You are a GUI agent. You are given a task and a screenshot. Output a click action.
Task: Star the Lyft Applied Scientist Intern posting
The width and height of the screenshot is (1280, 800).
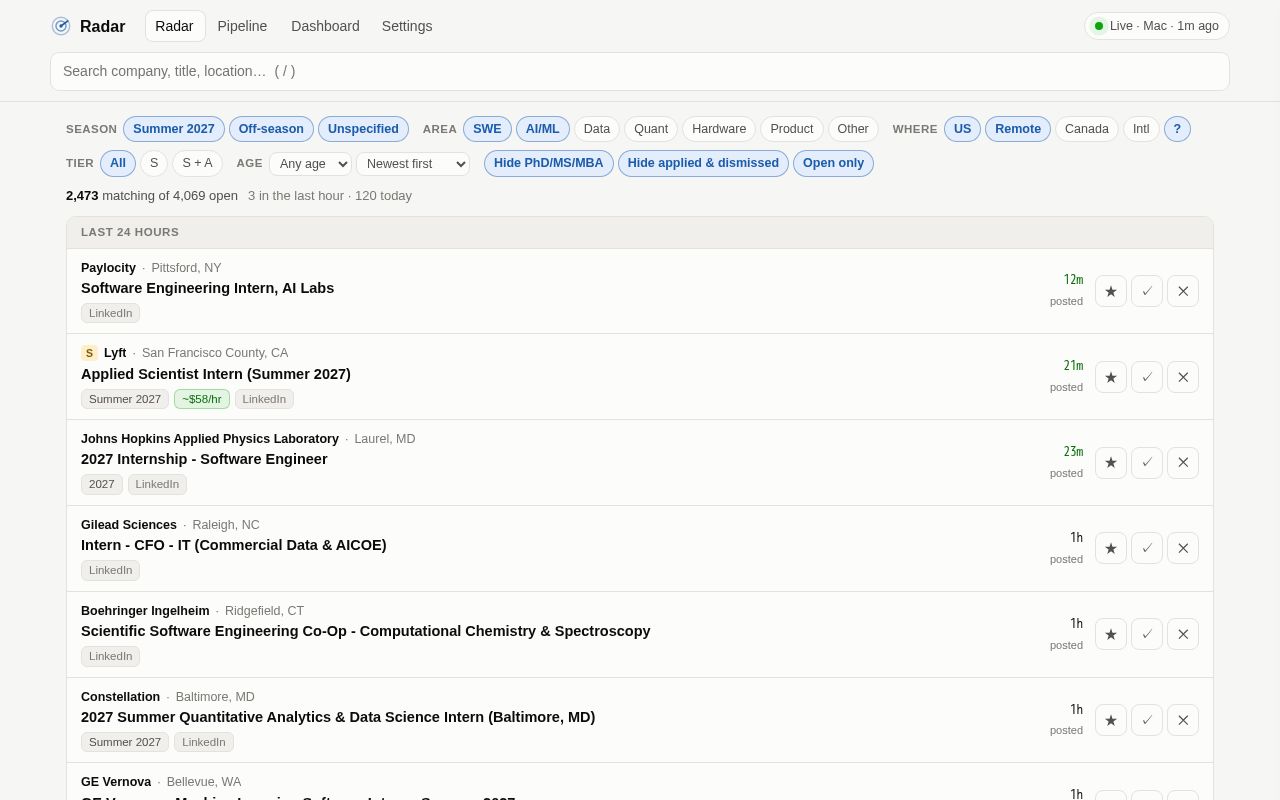pos(1111,377)
